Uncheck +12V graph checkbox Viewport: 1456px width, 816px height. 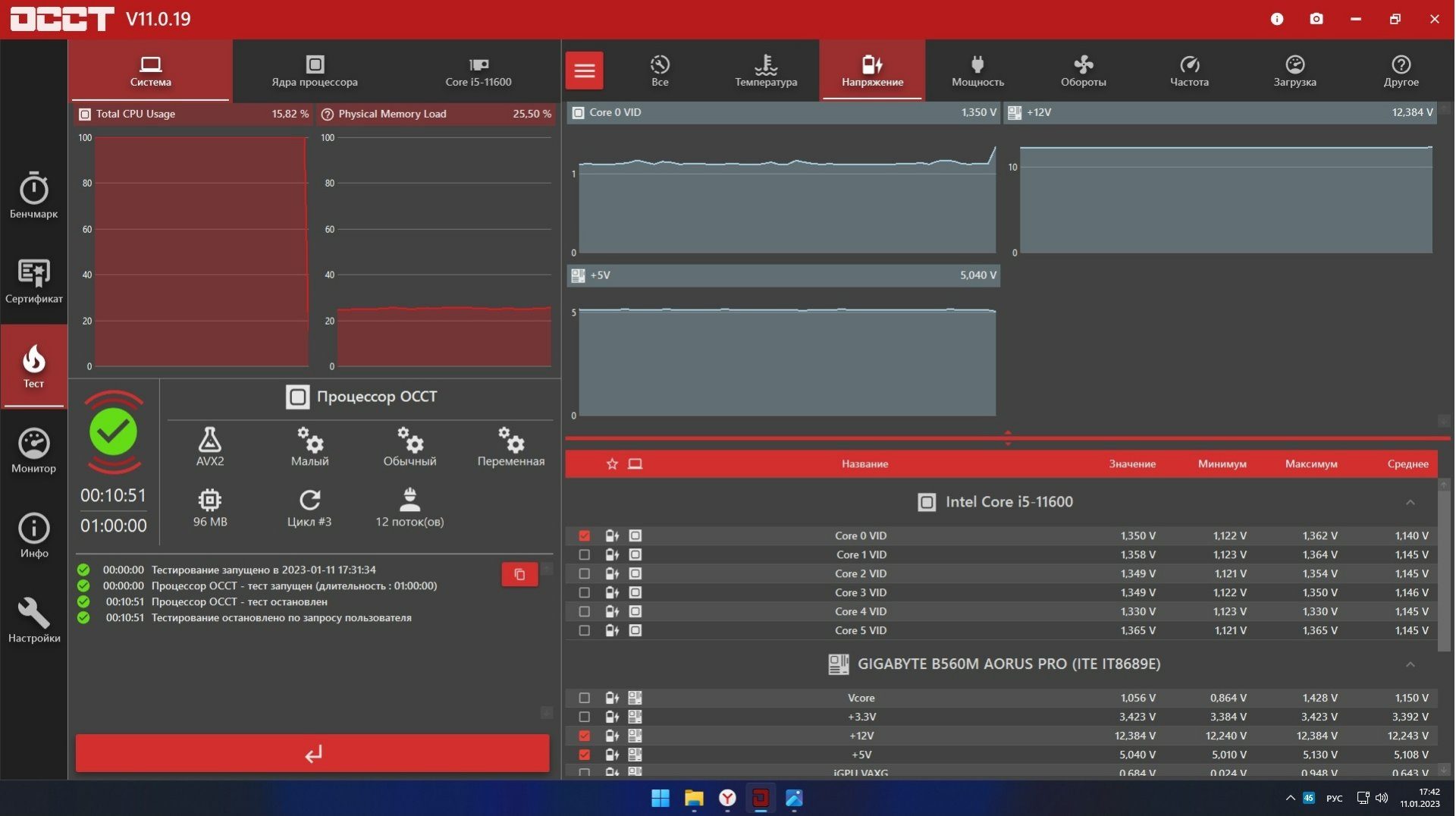584,736
